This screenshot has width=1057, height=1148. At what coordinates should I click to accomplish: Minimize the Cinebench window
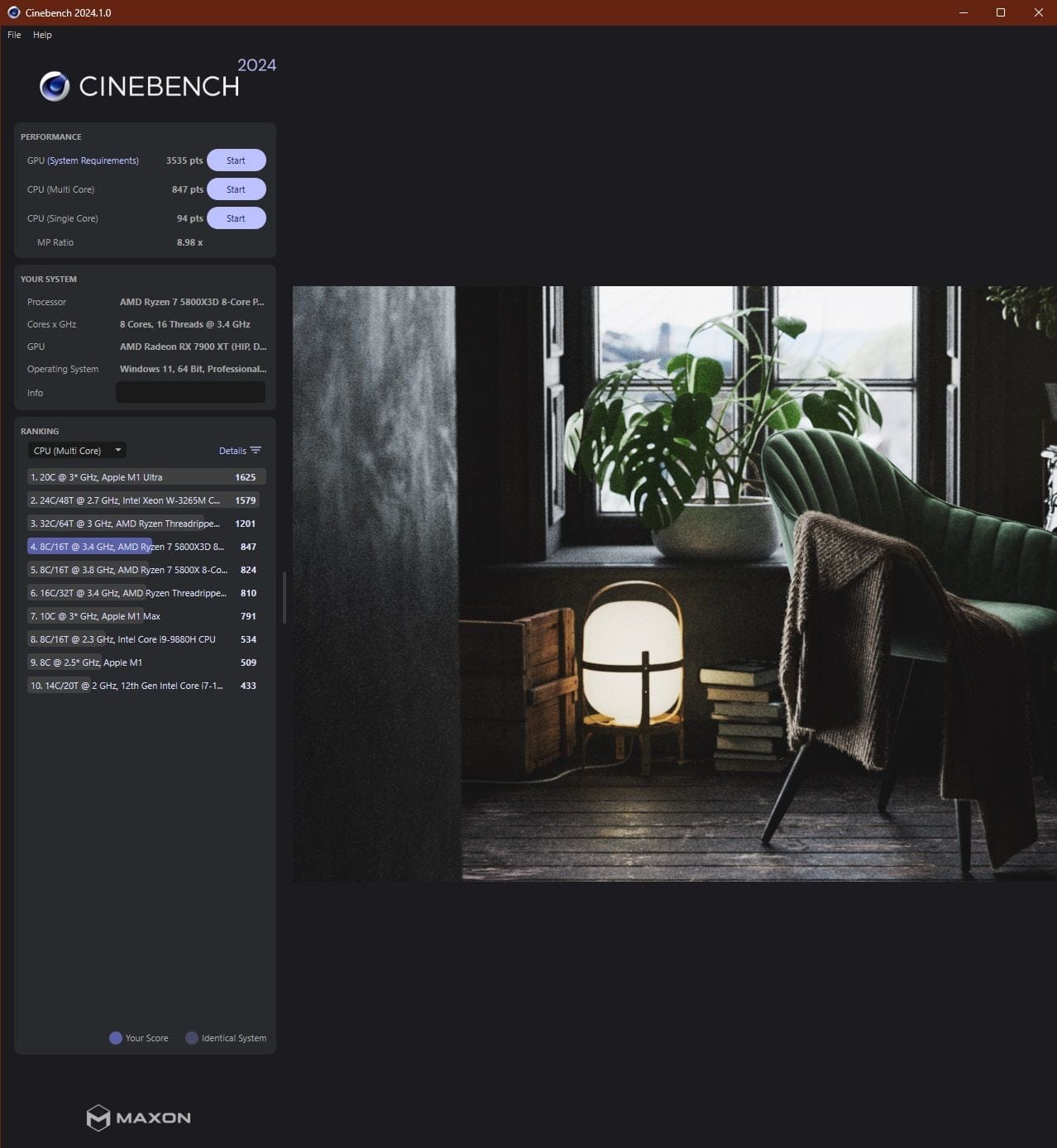click(964, 12)
